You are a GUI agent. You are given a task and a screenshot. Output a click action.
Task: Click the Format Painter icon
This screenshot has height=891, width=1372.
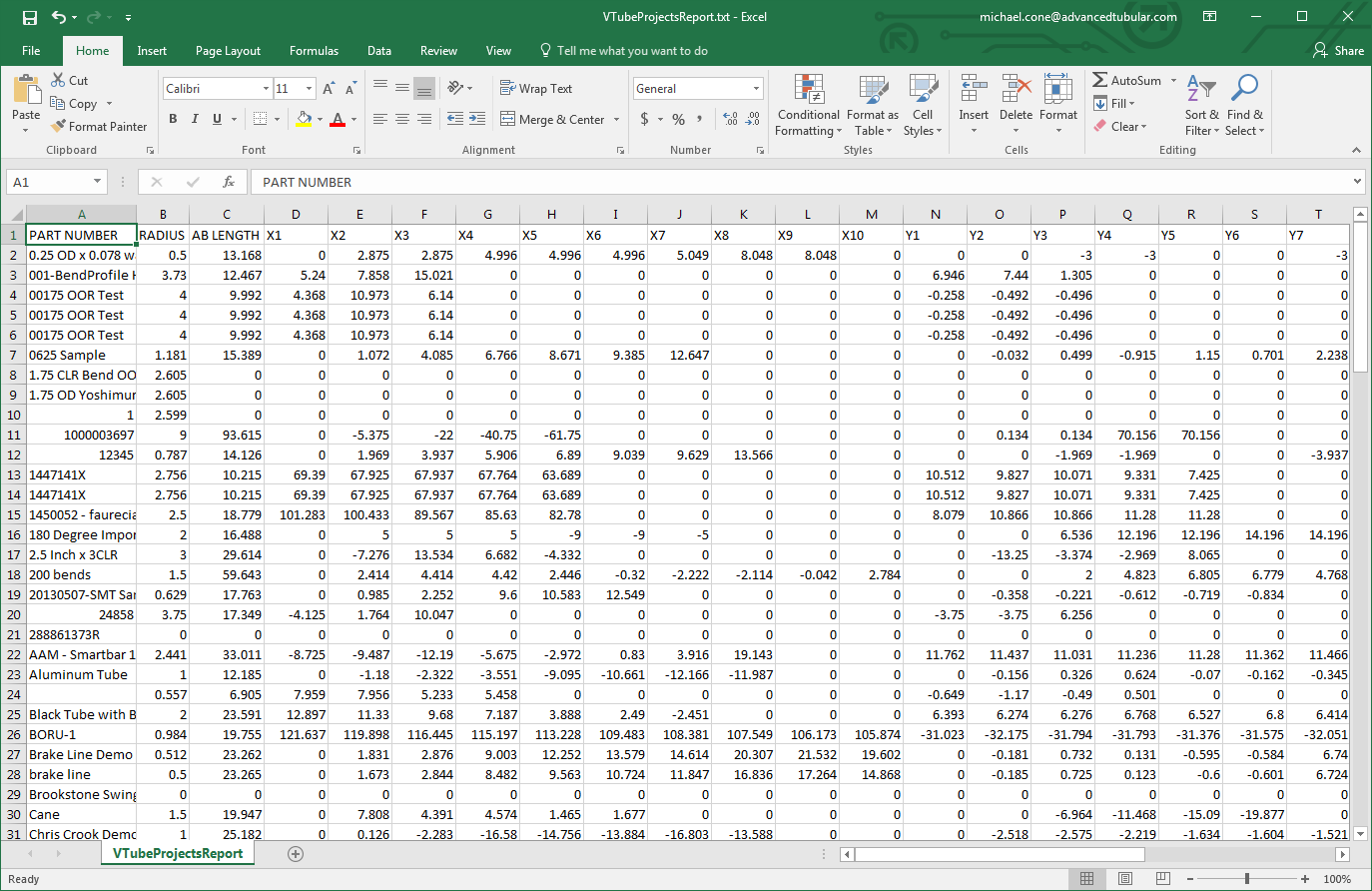tap(60, 127)
